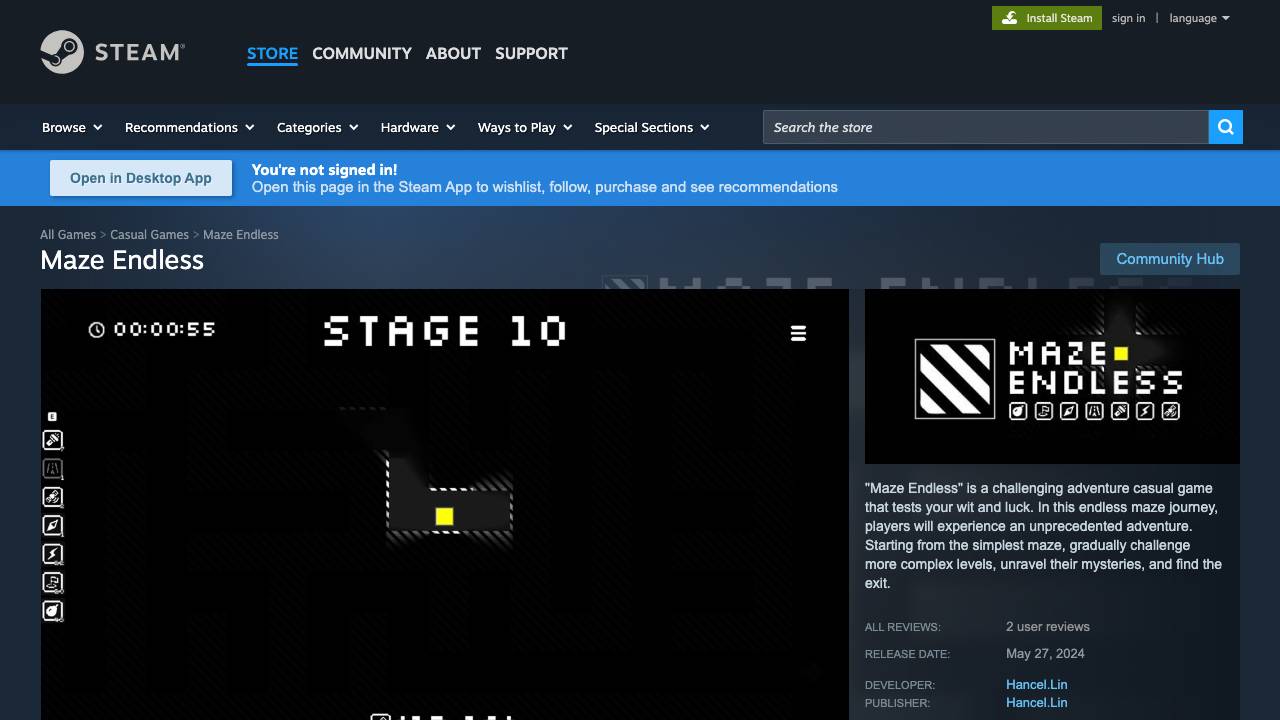Open the Community Hub
The image size is (1280, 720).
tap(1170, 259)
